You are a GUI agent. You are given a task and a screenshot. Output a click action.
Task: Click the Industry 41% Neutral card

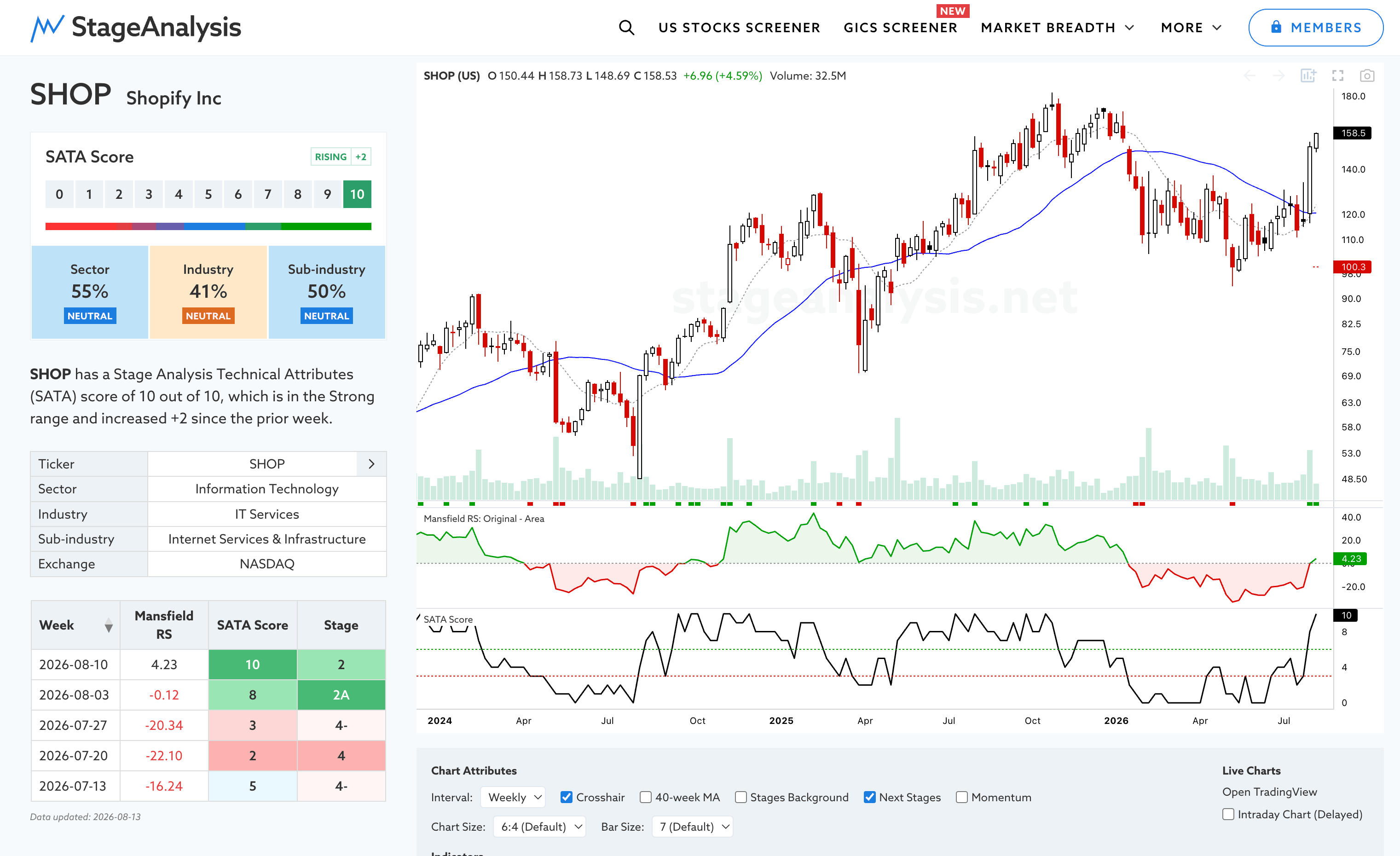click(x=208, y=292)
